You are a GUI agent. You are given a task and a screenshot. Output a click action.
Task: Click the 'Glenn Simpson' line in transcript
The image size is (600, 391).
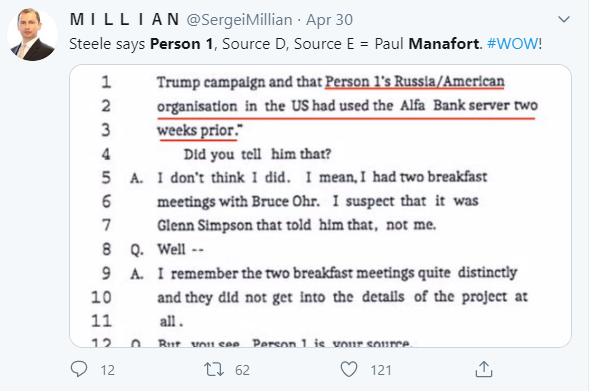coord(297,225)
